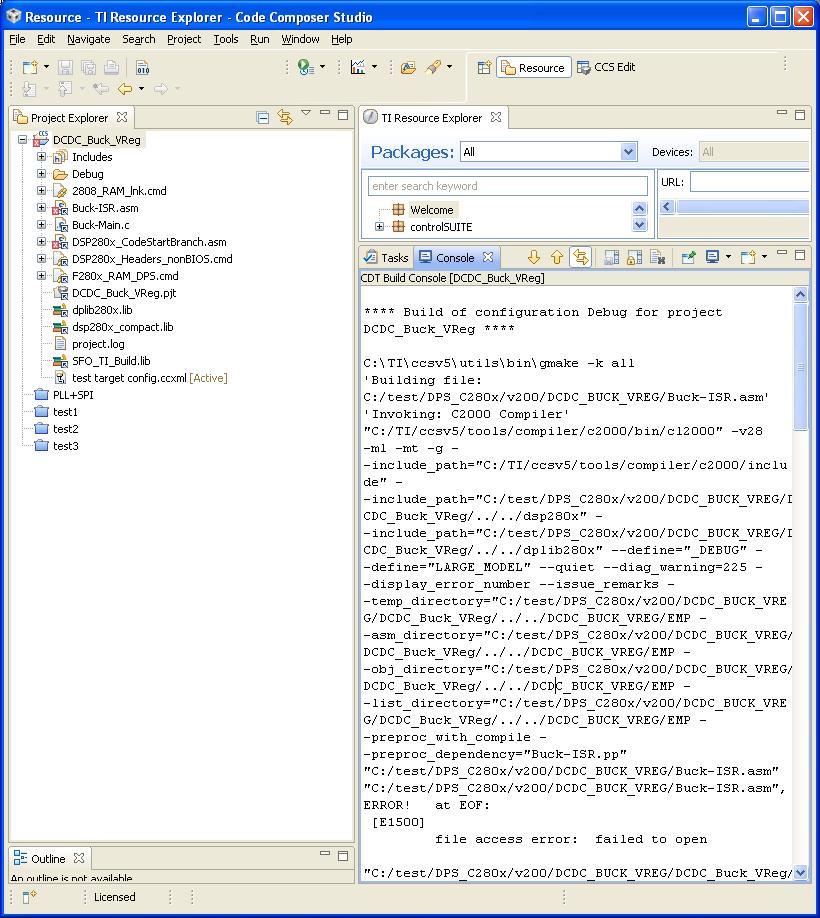Click the Debug bug toolbar icon
This screenshot has height=918, width=820.
pyautogui.click(x=305, y=67)
